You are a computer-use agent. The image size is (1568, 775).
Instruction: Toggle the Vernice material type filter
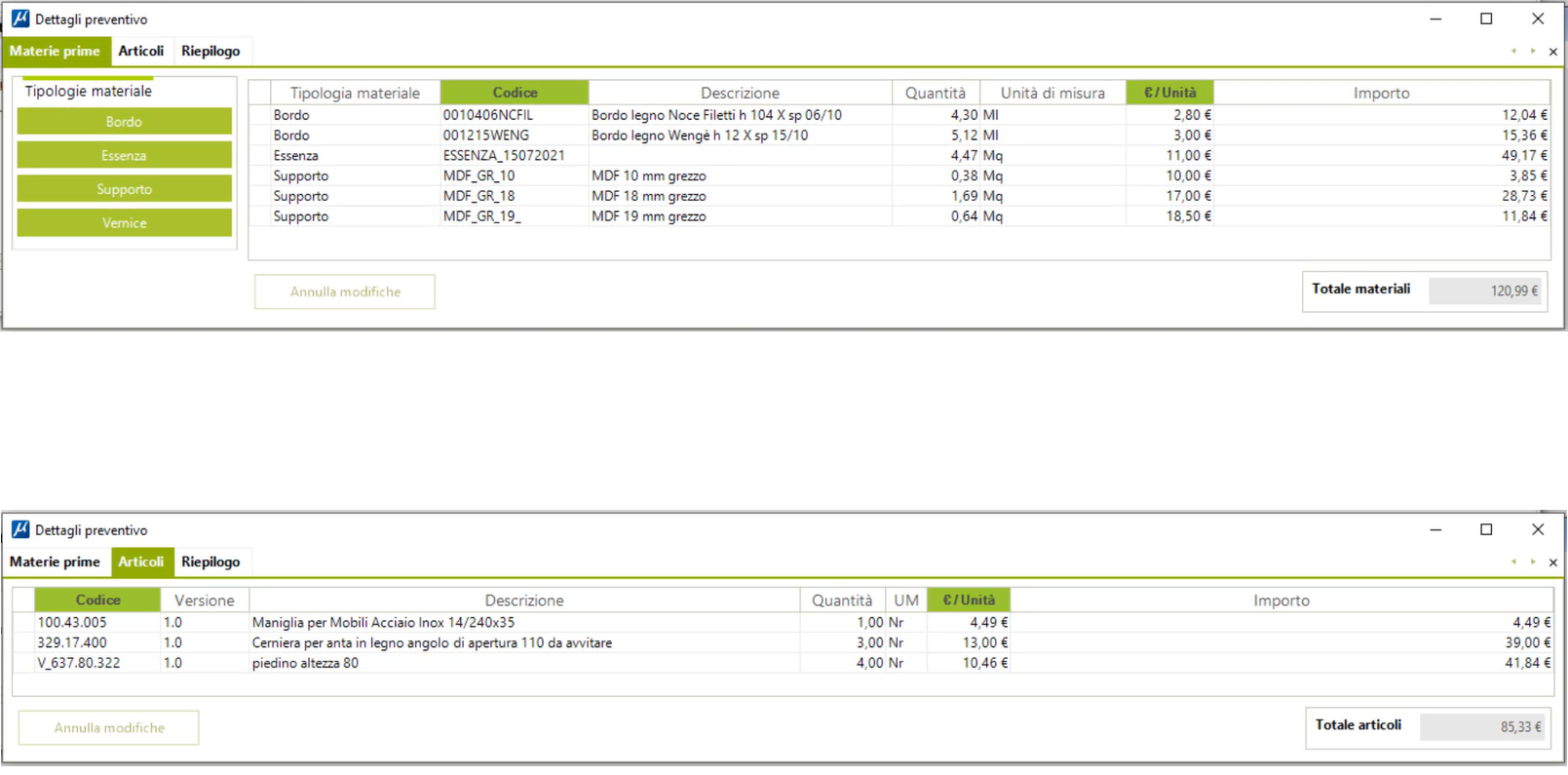[x=124, y=223]
